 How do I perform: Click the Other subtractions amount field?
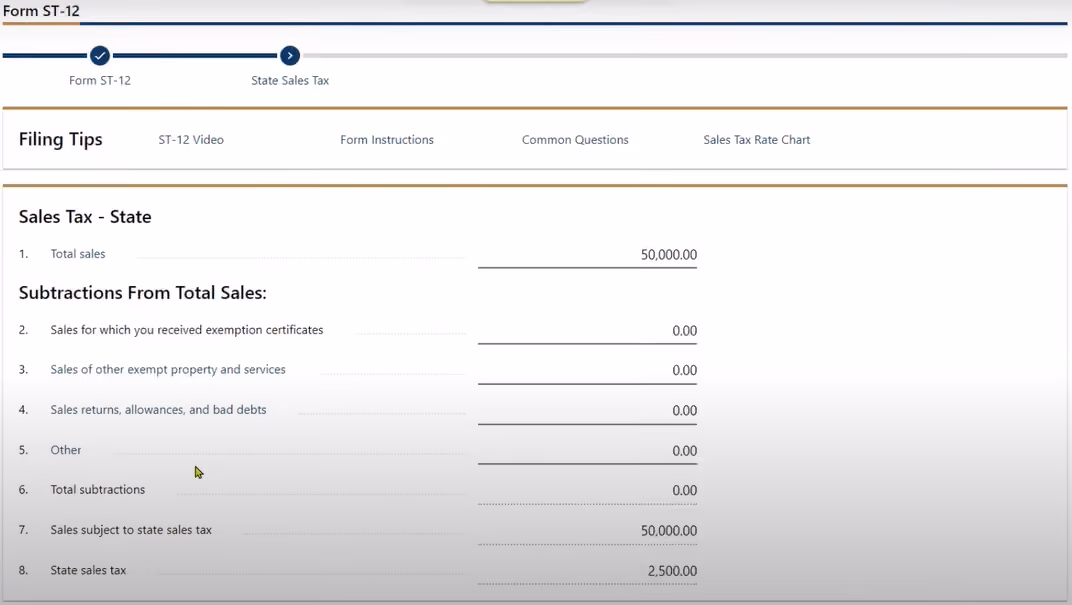coord(587,451)
